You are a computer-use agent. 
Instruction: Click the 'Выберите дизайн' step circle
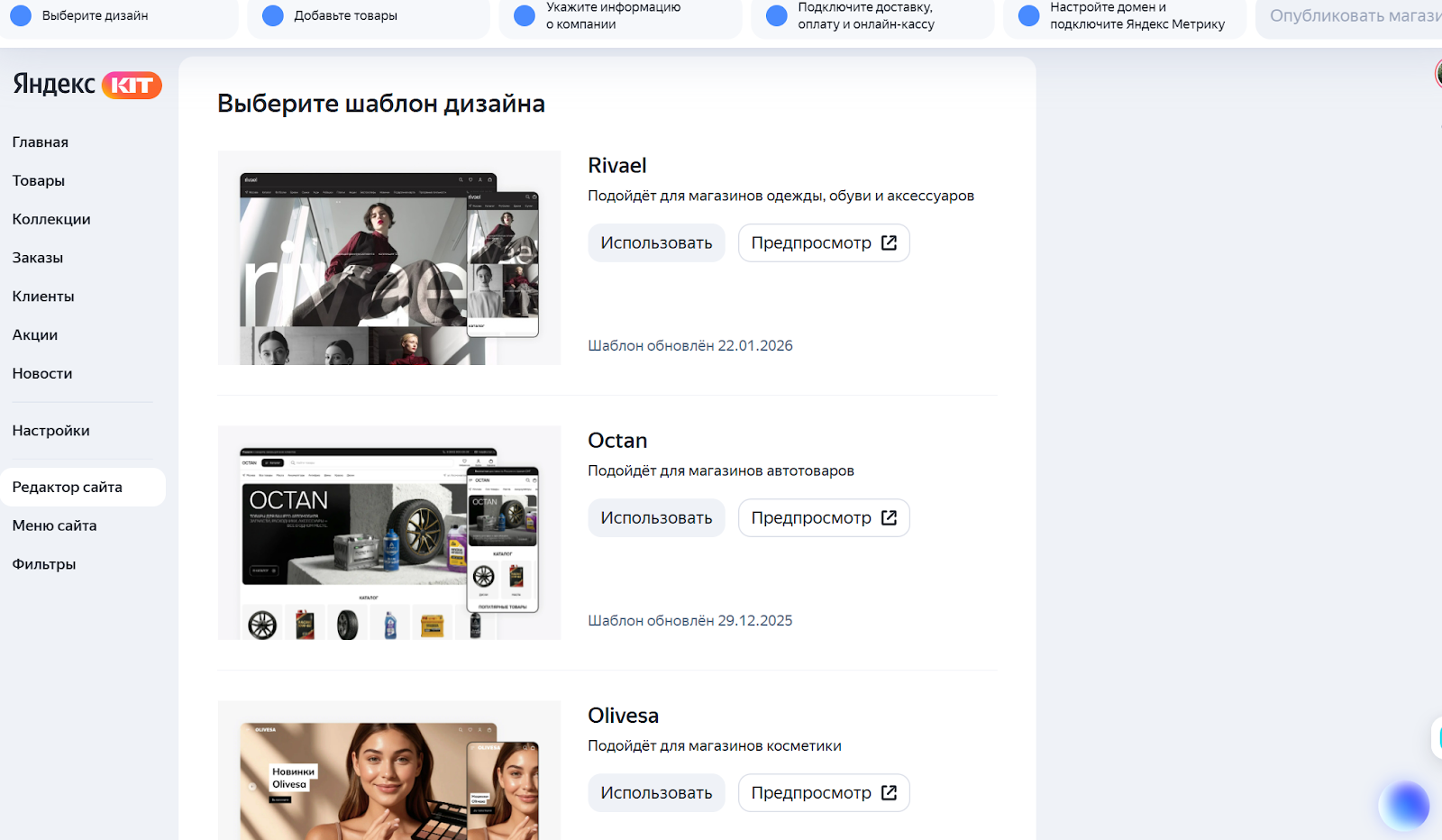pyautogui.click(x=21, y=15)
